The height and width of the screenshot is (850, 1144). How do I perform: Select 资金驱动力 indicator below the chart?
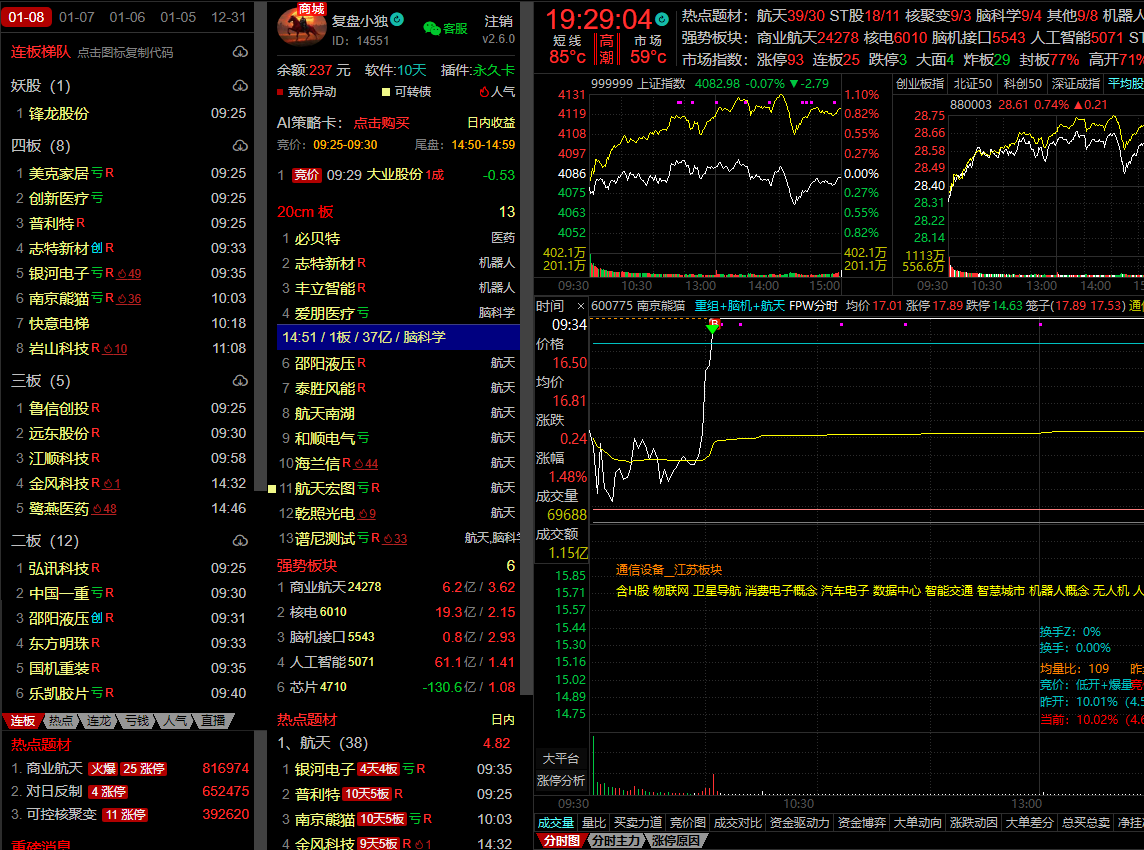pos(799,823)
